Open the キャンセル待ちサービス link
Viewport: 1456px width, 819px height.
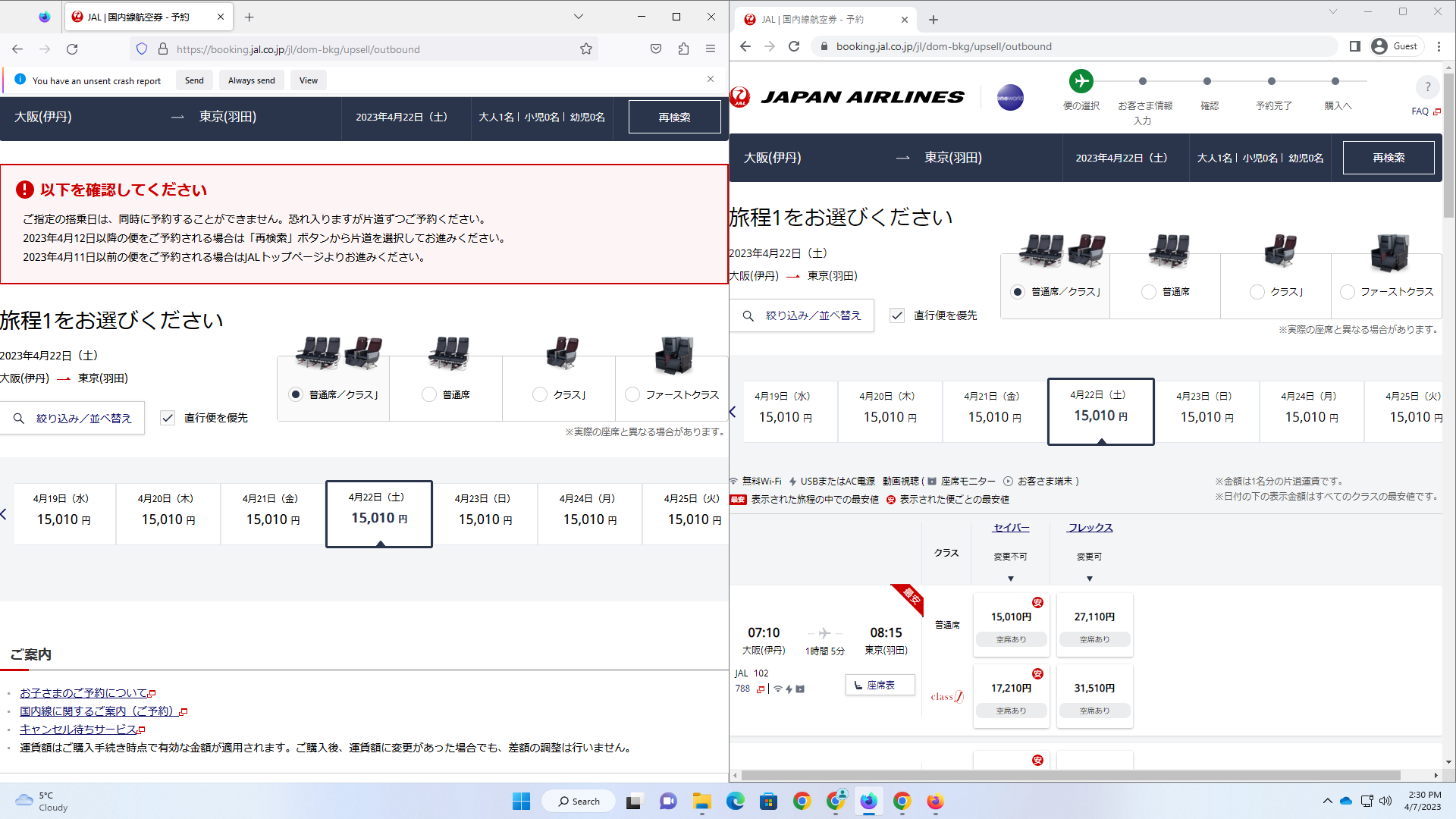[x=78, y=729]
